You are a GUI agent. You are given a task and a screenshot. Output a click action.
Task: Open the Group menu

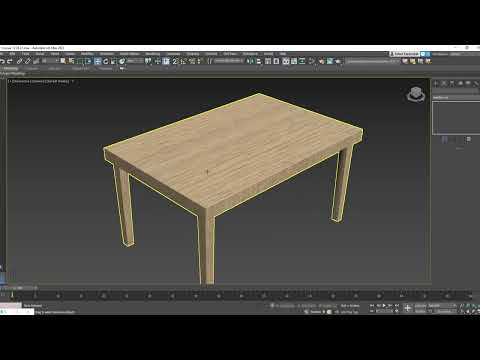point(40,54)
